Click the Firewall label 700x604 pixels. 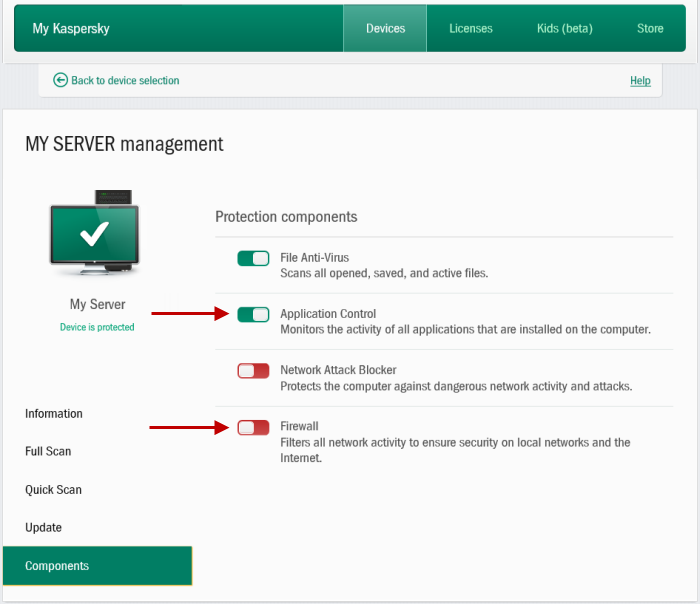coord(299,426)
